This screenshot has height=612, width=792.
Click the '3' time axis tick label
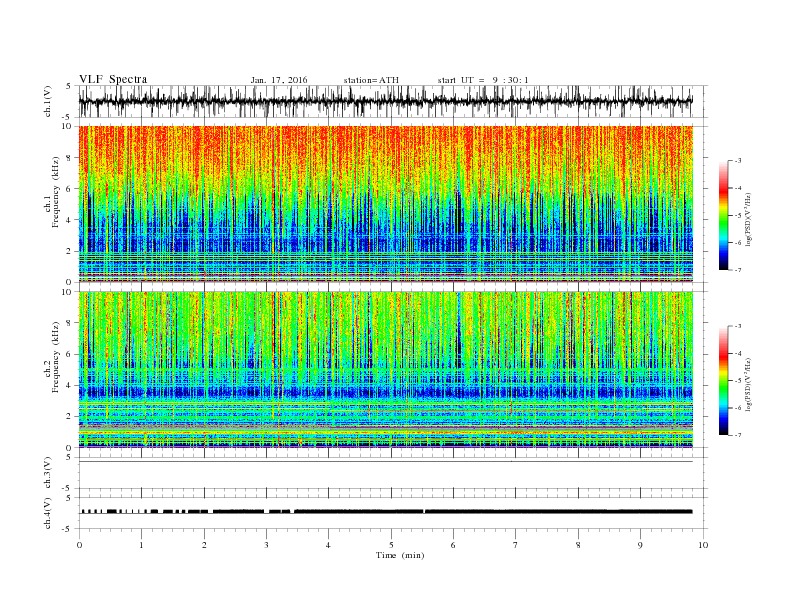[x=267, y=545]
